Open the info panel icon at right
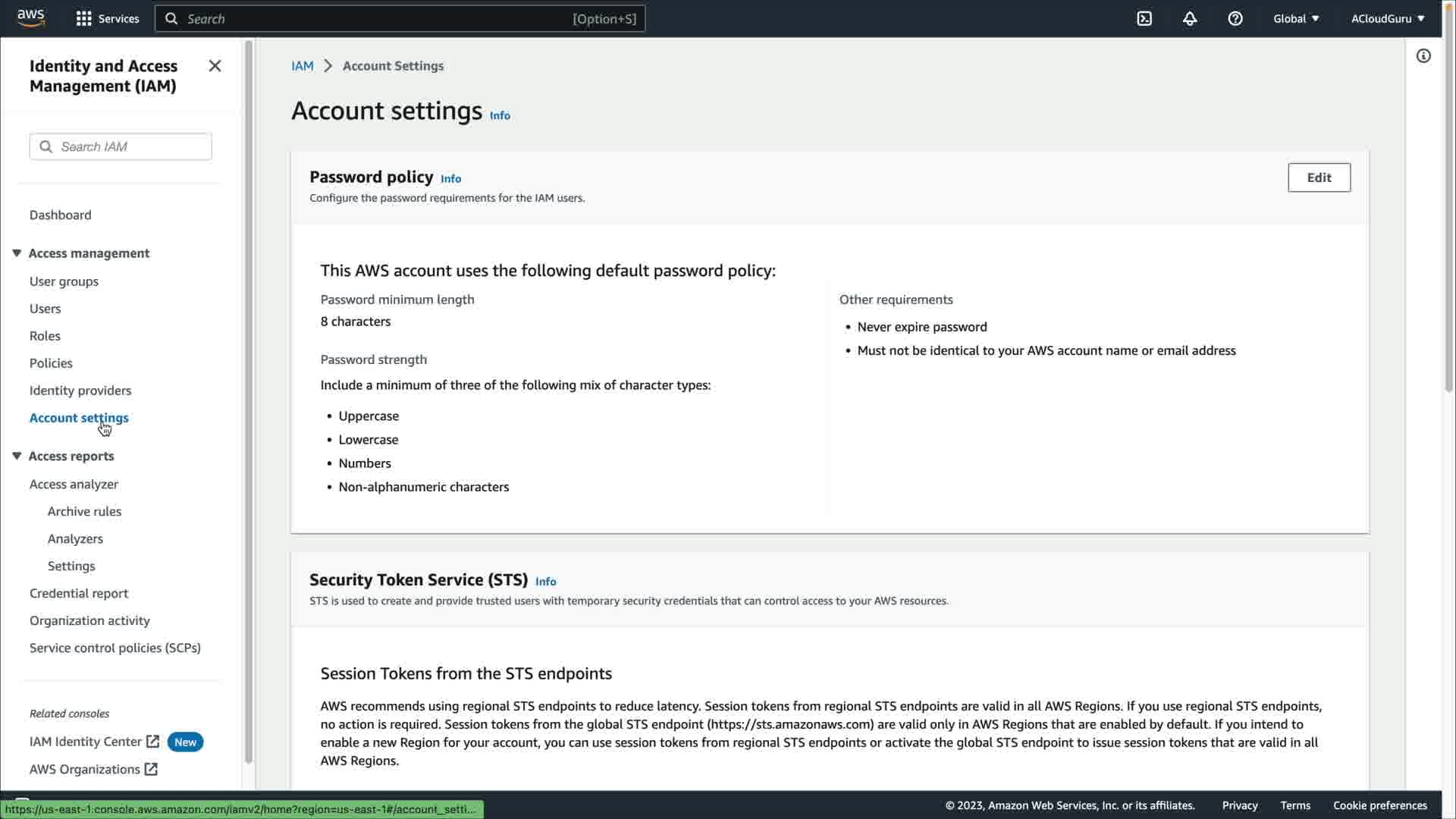The width and height of the screenshot is (1456, 819). (1423, 56)
